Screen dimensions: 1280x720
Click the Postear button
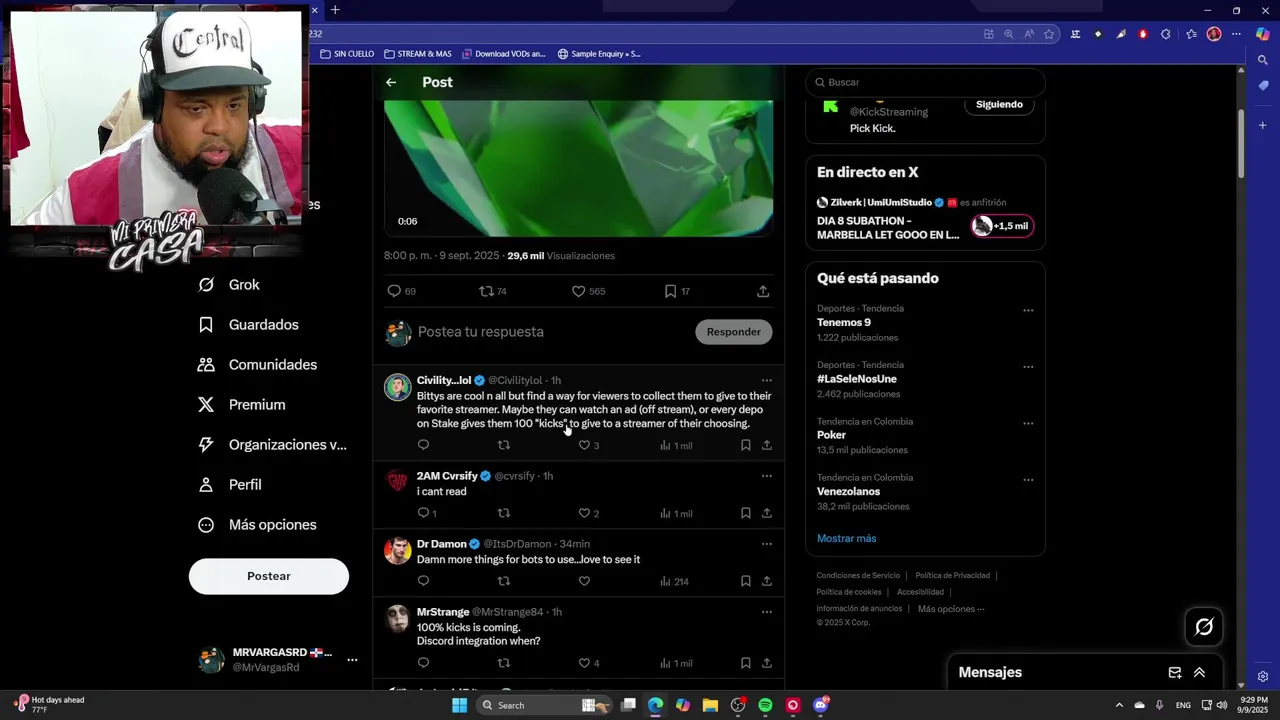coord(269,576)
